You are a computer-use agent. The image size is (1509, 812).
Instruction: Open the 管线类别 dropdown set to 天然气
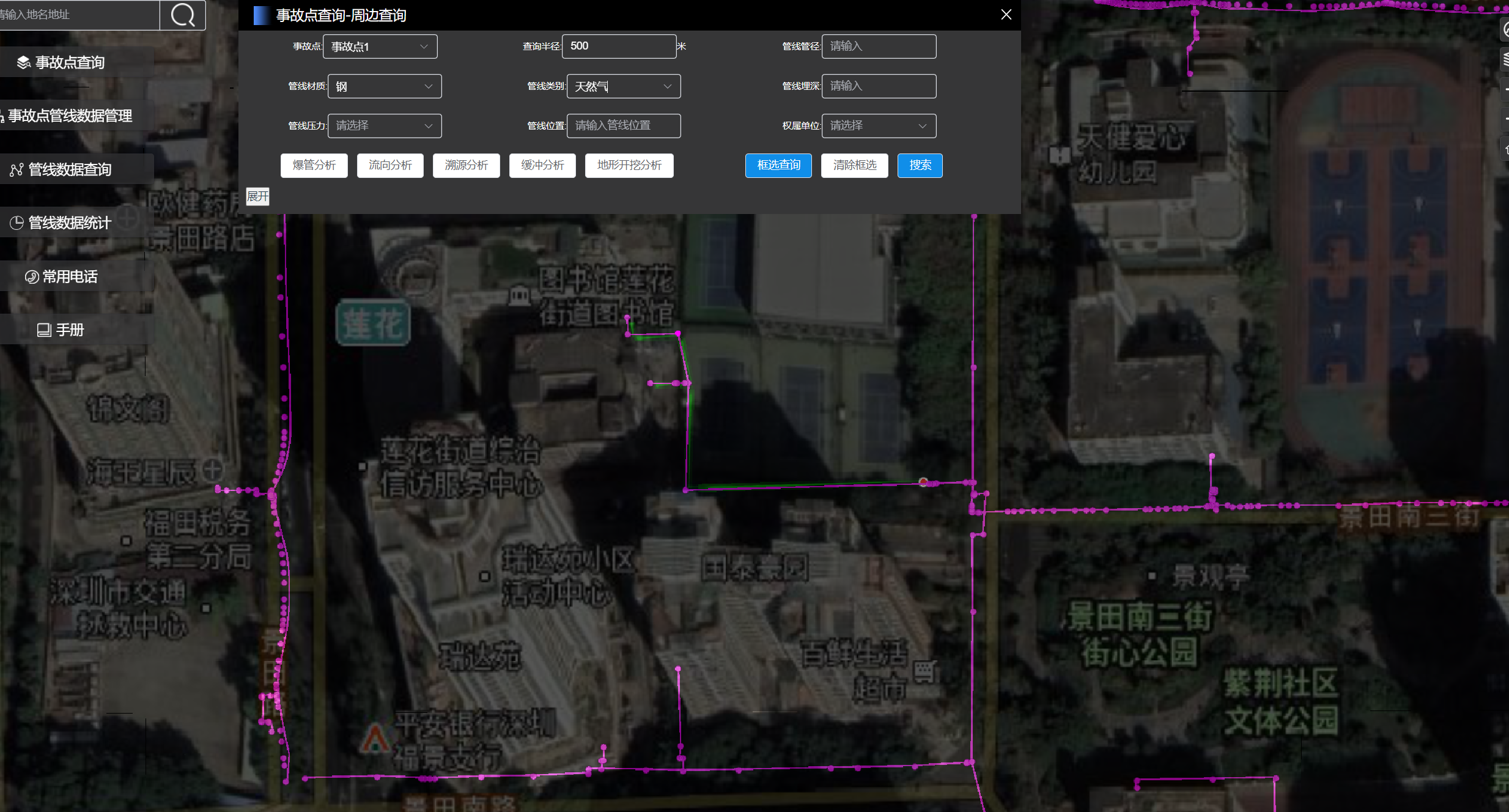click(x=623, y=86)
